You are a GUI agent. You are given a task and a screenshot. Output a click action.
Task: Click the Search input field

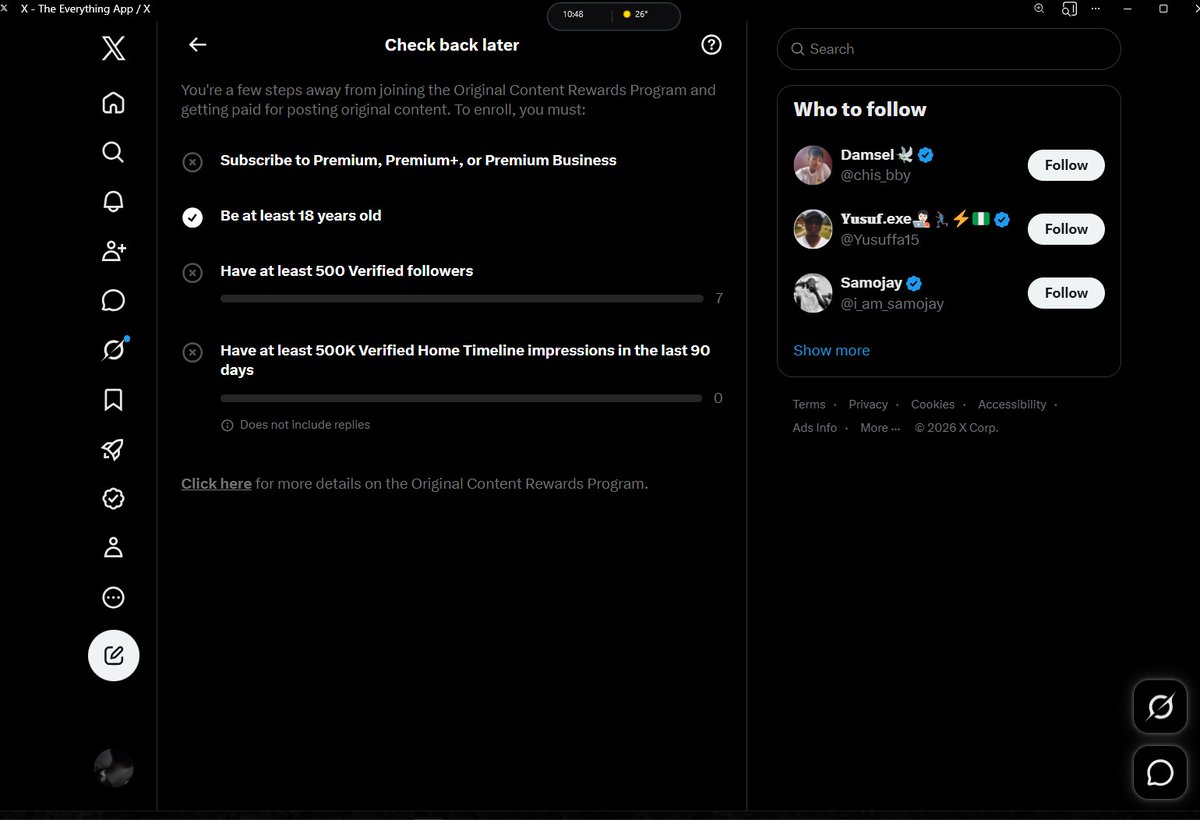click(x=949, y=49)
